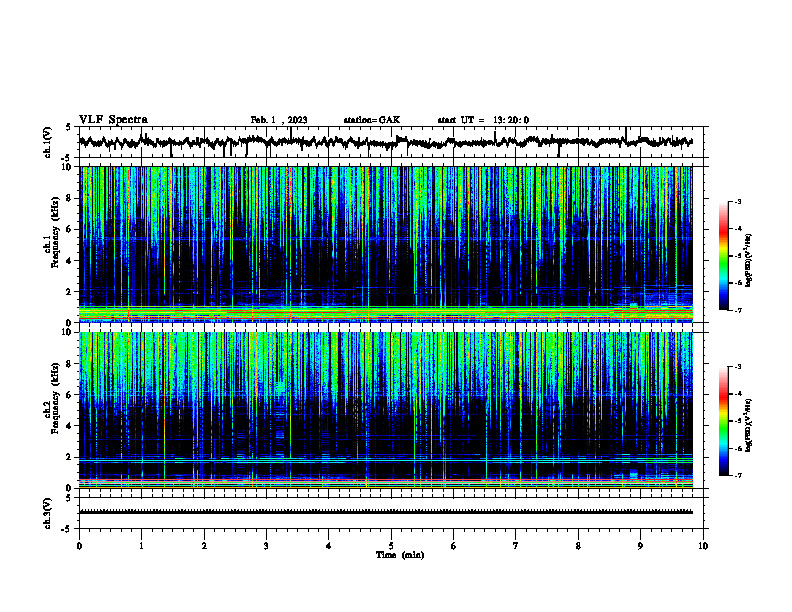Click the ch.2 spectrogram color scale bar
792x612 pixels.
(724, 421)
